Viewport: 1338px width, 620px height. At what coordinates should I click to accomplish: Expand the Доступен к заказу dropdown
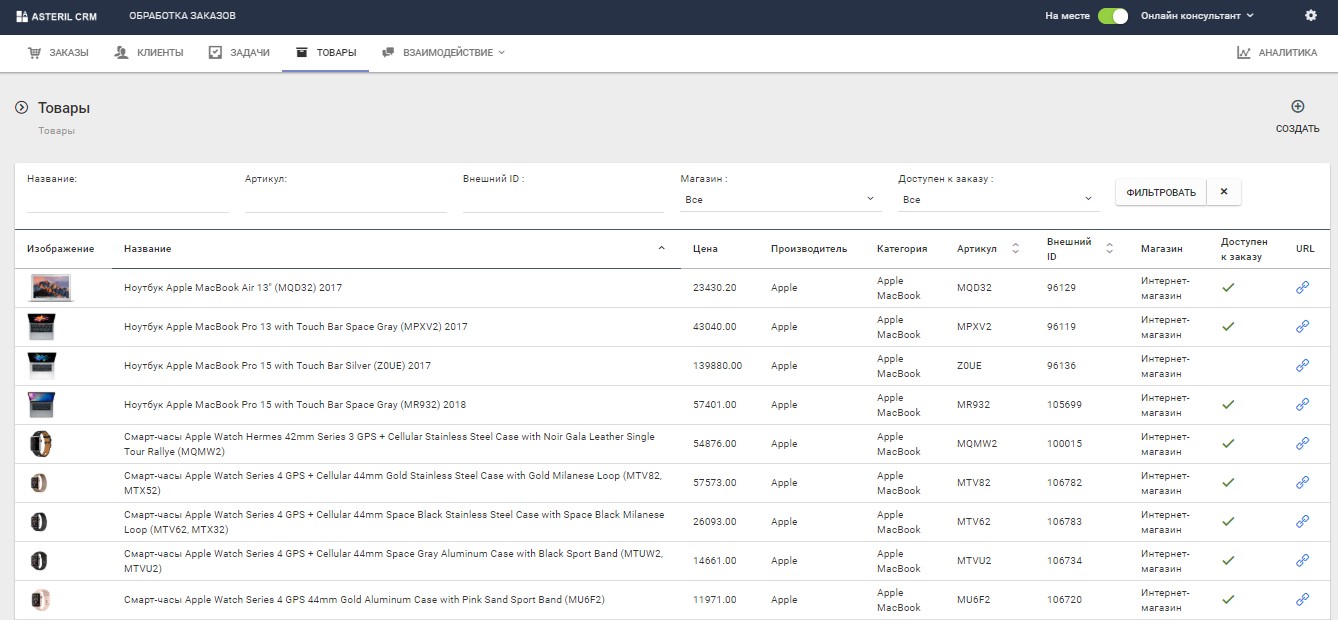(998, 200)
